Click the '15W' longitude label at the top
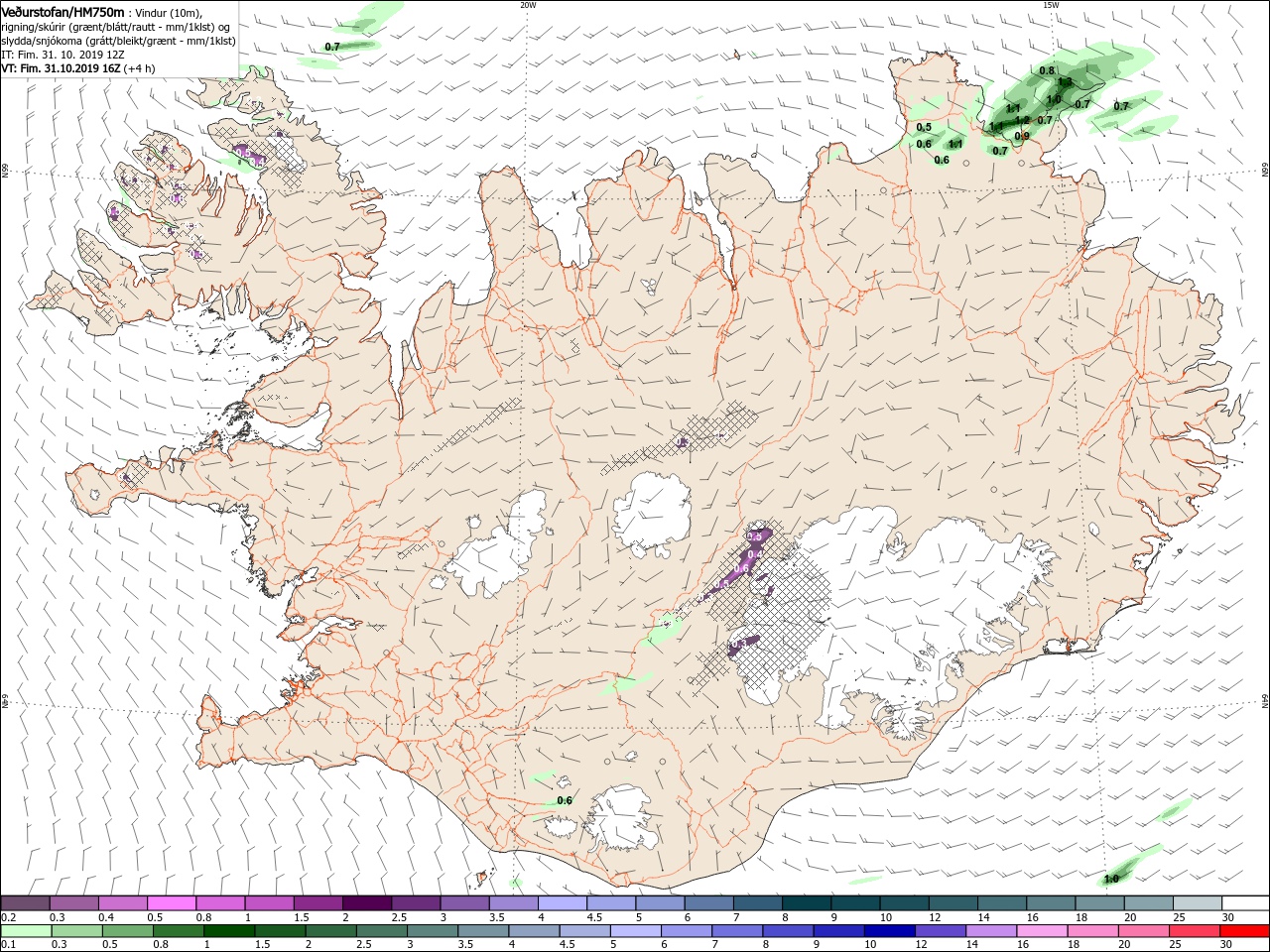The width and height of the screenshot is (1270, 952). point(1051,5)
